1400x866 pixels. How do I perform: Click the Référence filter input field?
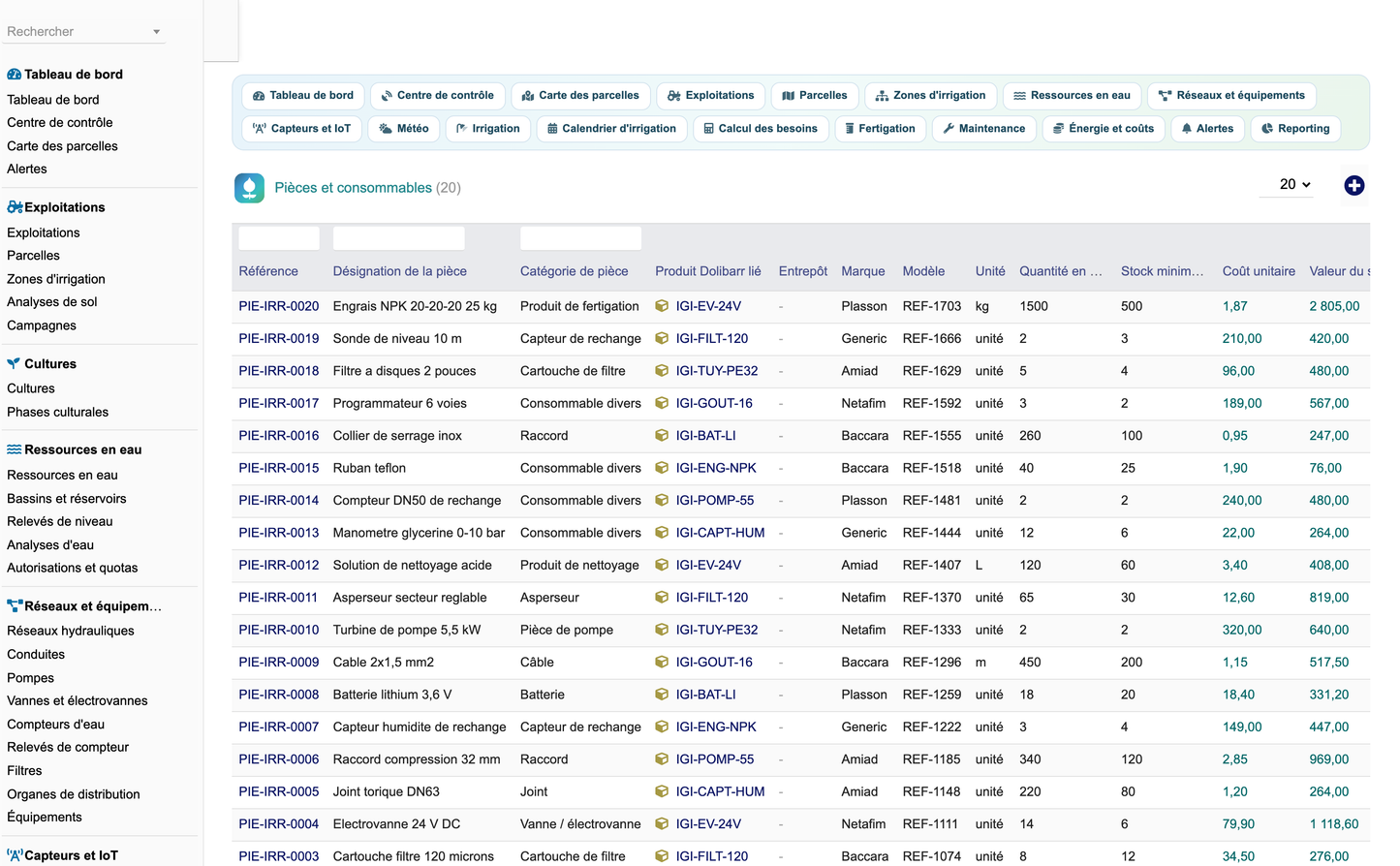click(x=279, y=238)
